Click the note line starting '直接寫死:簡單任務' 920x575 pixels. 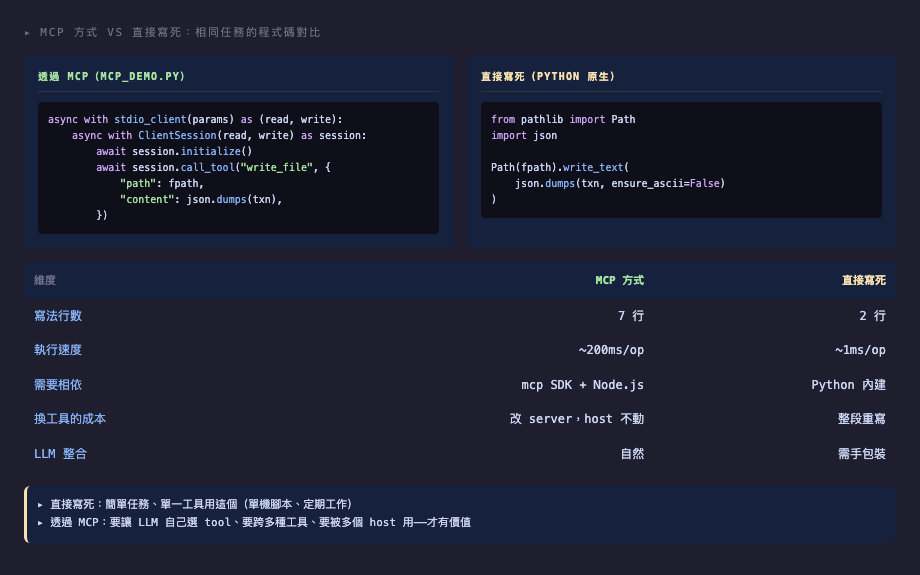pyautogui.click(x=201, y=504)
